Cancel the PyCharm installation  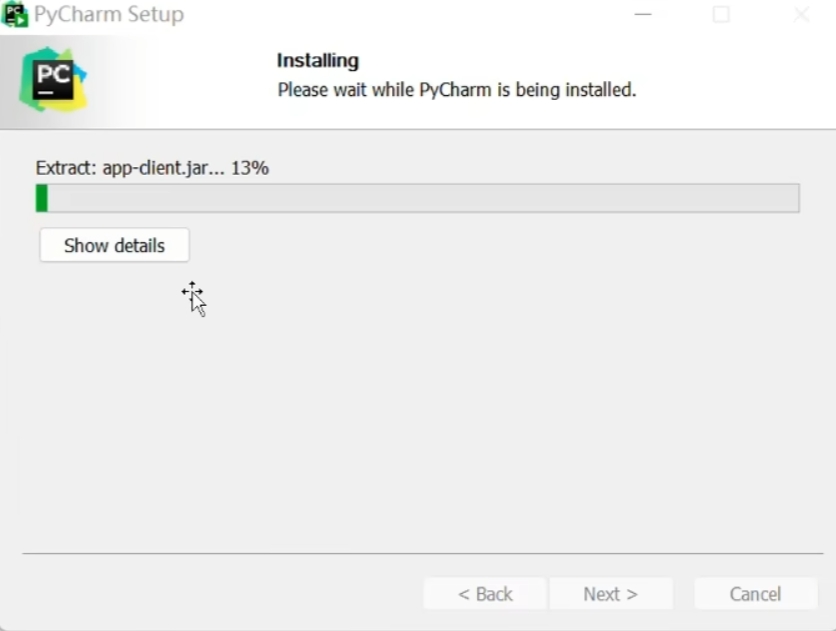755,594
